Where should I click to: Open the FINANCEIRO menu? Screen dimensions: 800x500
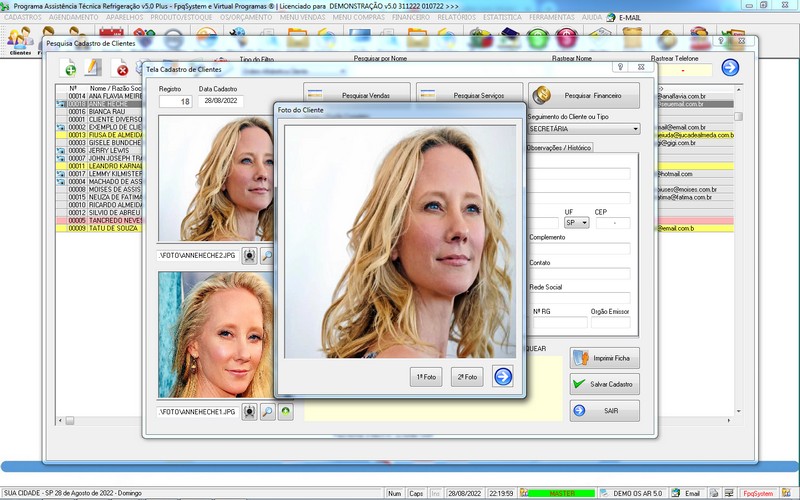coord(411,17)
